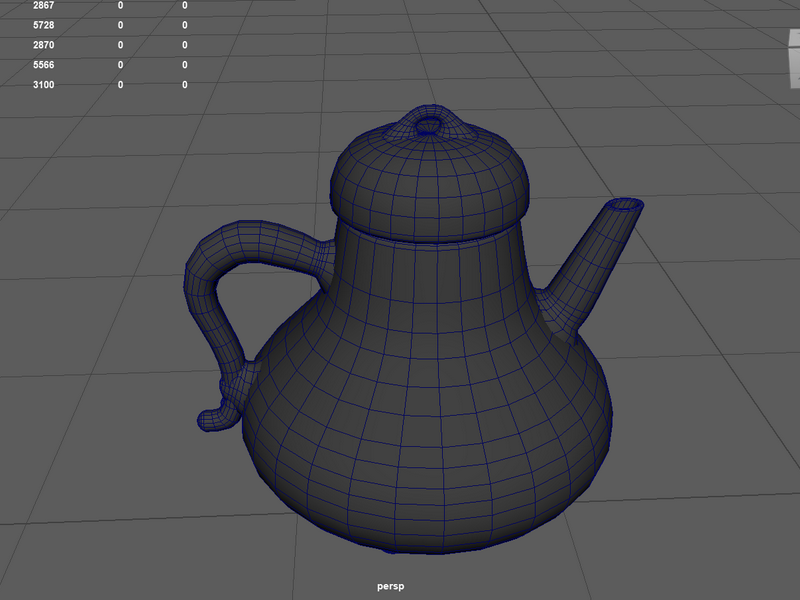Click the 3100 count value
800x600 pixels.
pos(43,85)
